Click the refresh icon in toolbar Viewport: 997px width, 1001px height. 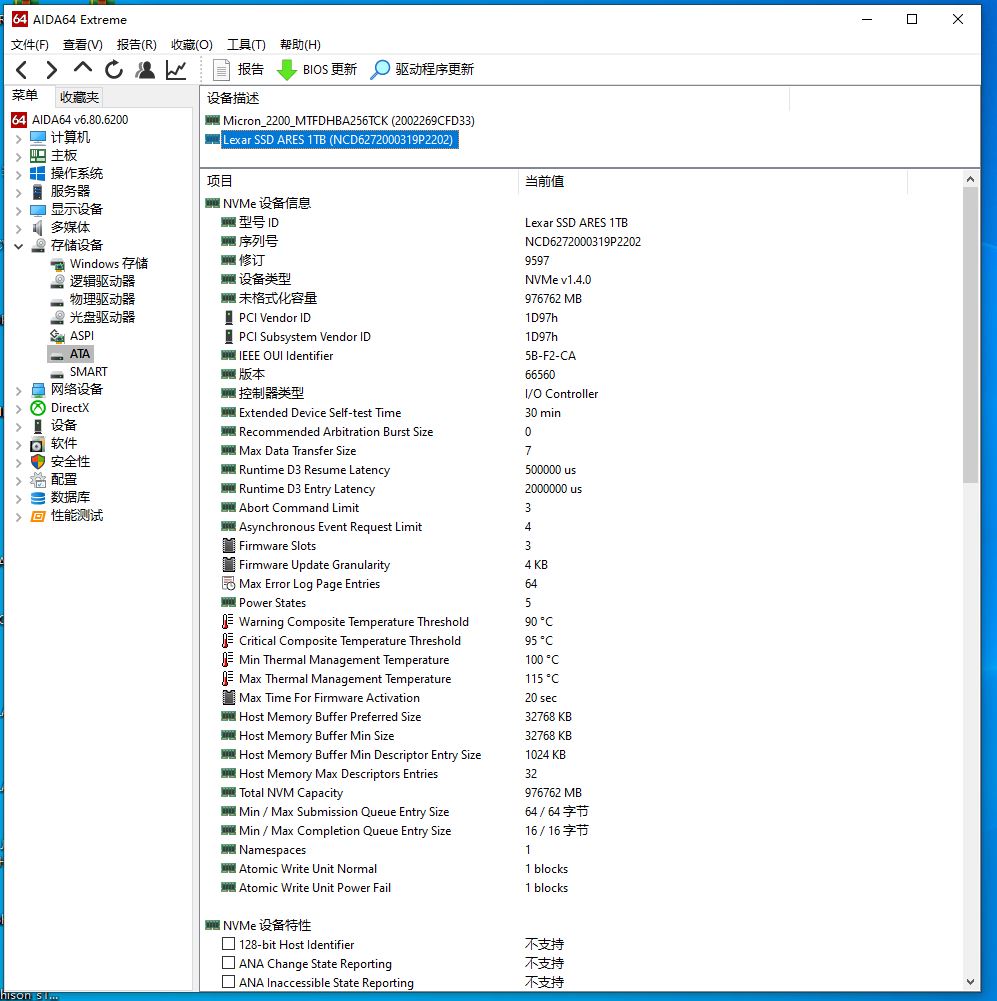pos(114,69)
